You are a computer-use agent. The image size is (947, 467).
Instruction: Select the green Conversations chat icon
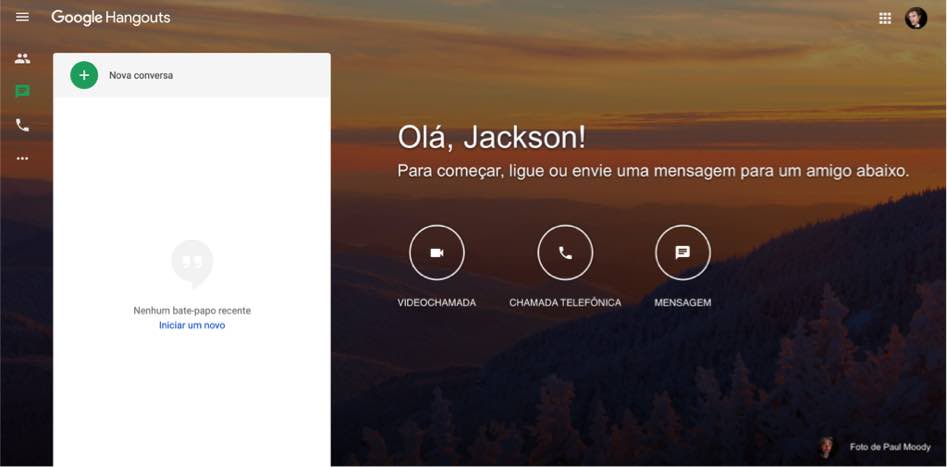(22, 92)
